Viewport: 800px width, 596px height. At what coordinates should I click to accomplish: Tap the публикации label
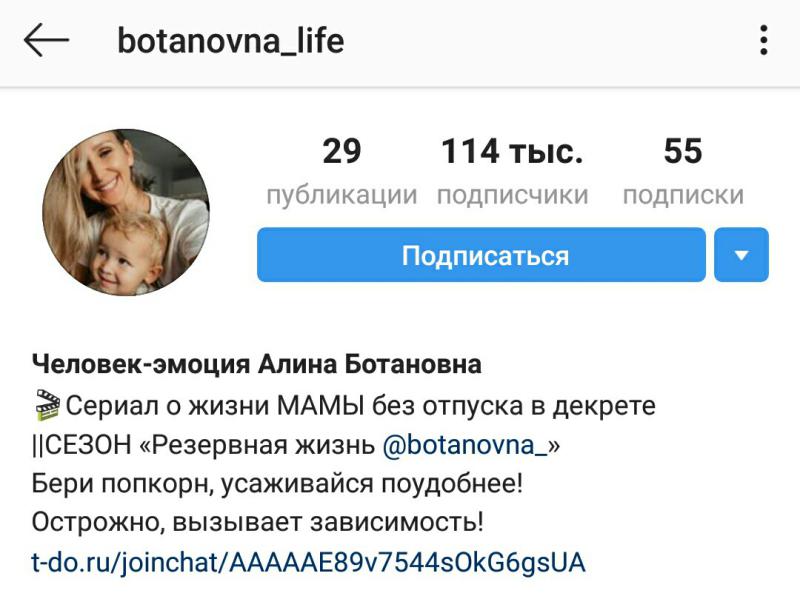point(342,195)
